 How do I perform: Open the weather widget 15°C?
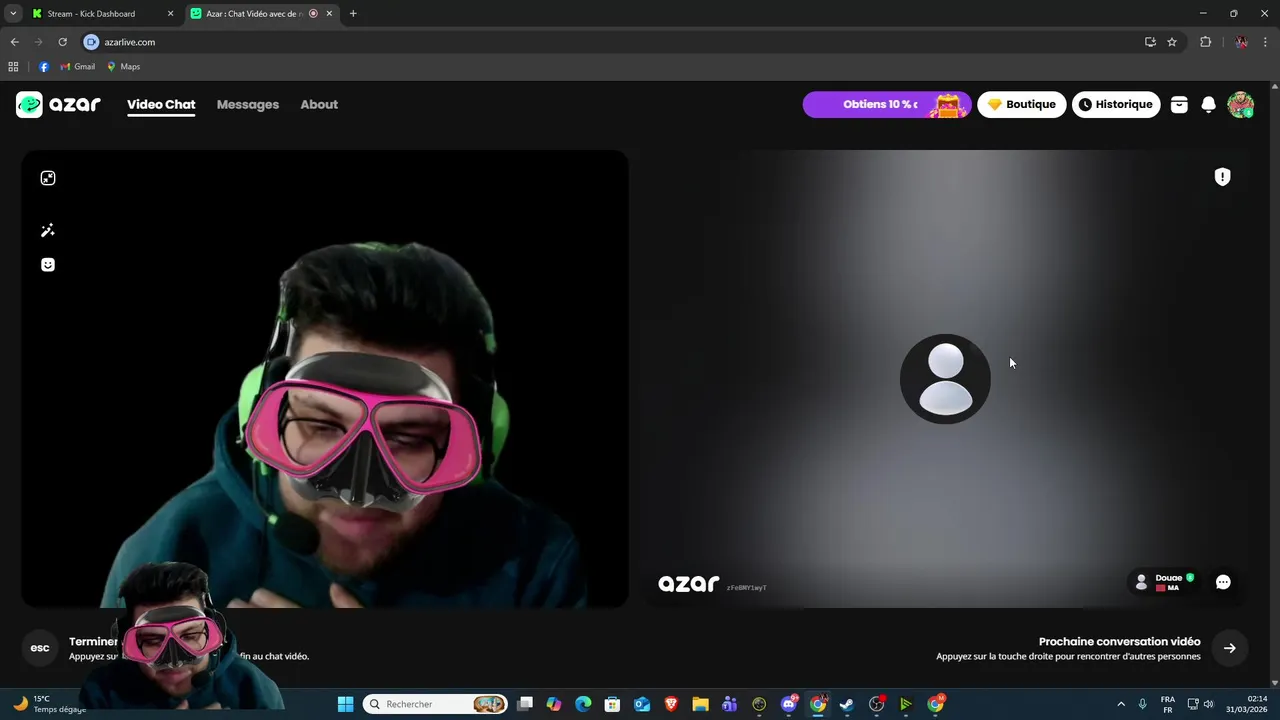click(x=50, y=704)
